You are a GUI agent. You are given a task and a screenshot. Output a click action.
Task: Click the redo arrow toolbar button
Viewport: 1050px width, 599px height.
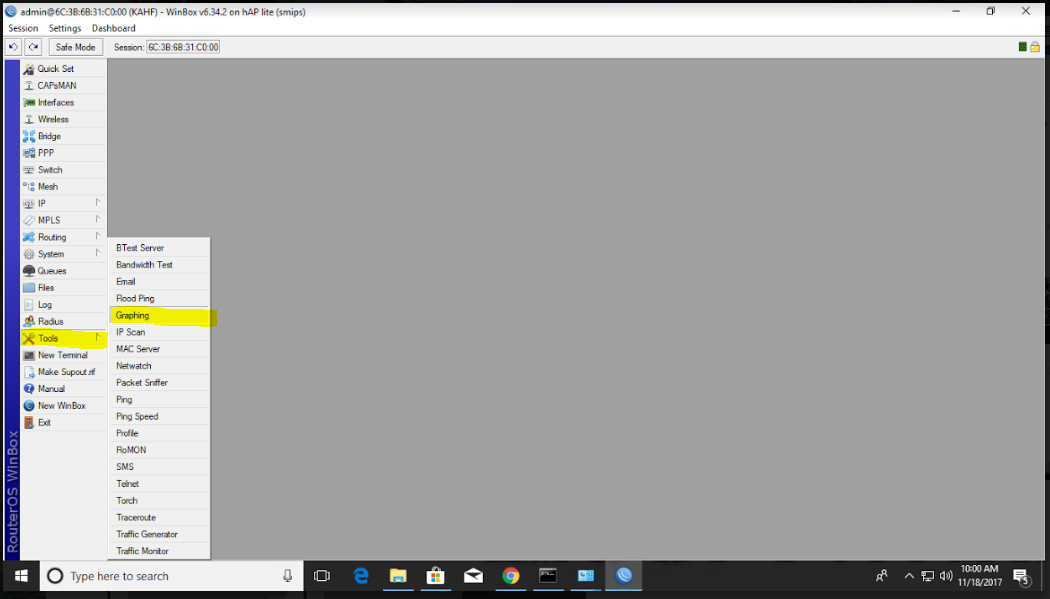(x=33, y=47)
